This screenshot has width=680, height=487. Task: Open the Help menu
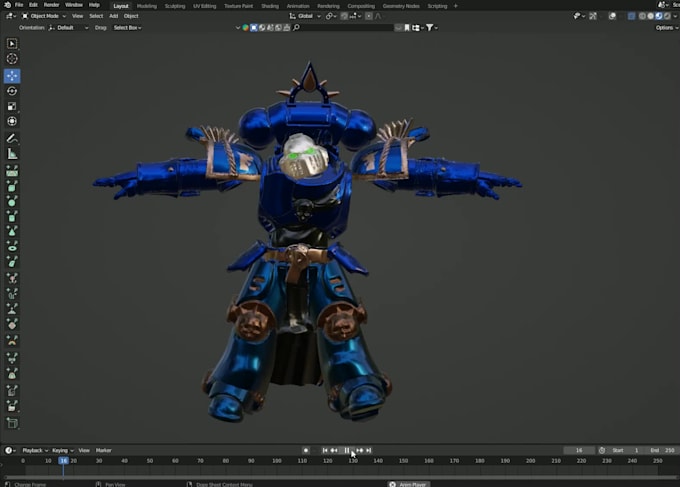pyautogui.click(x=94, y=5)
